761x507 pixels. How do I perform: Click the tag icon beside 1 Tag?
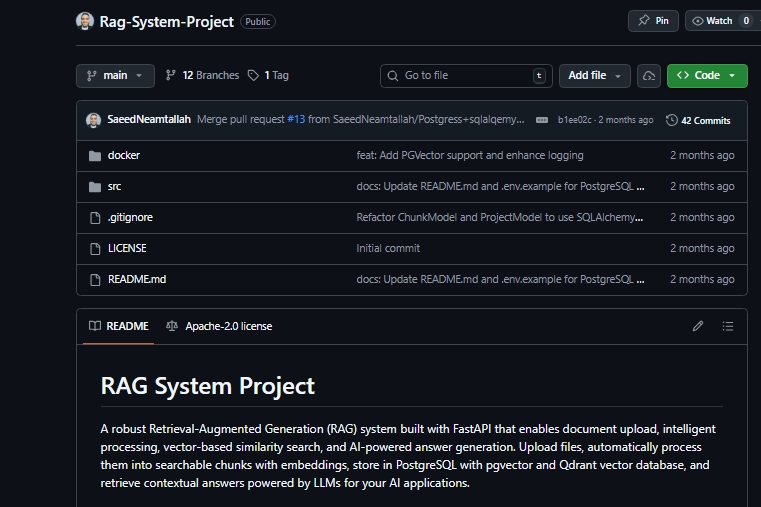pos(253,75)
